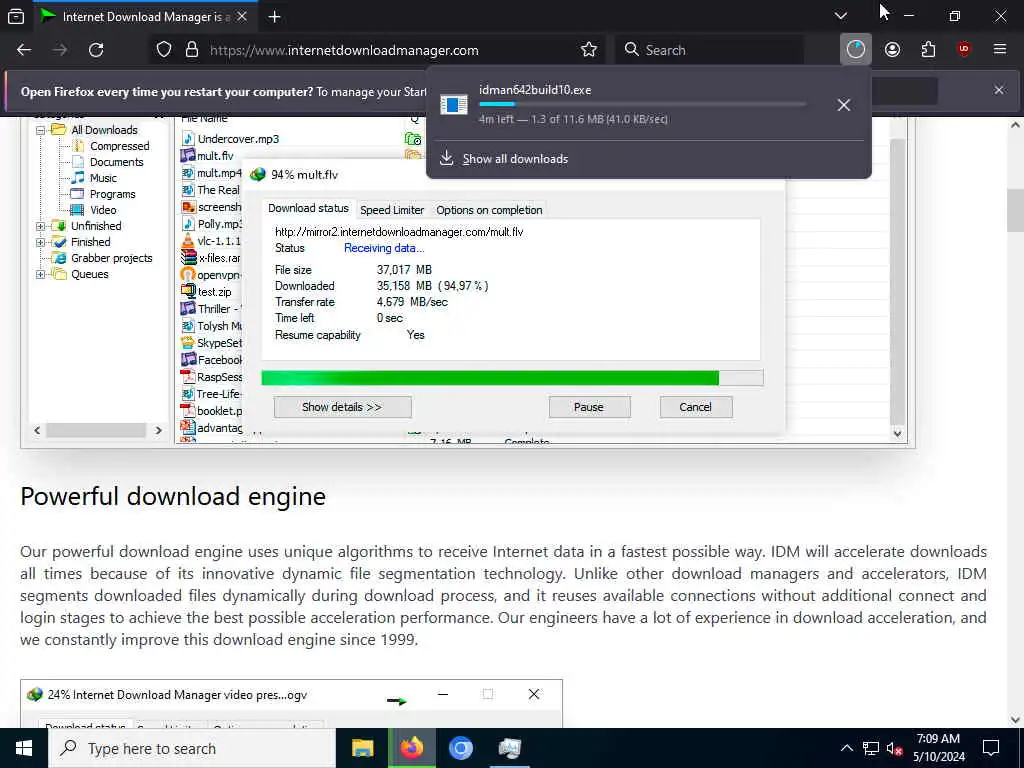1024x768 pixels.
Task: Show hidden system tray icons
Action: (x=846, y=748)
